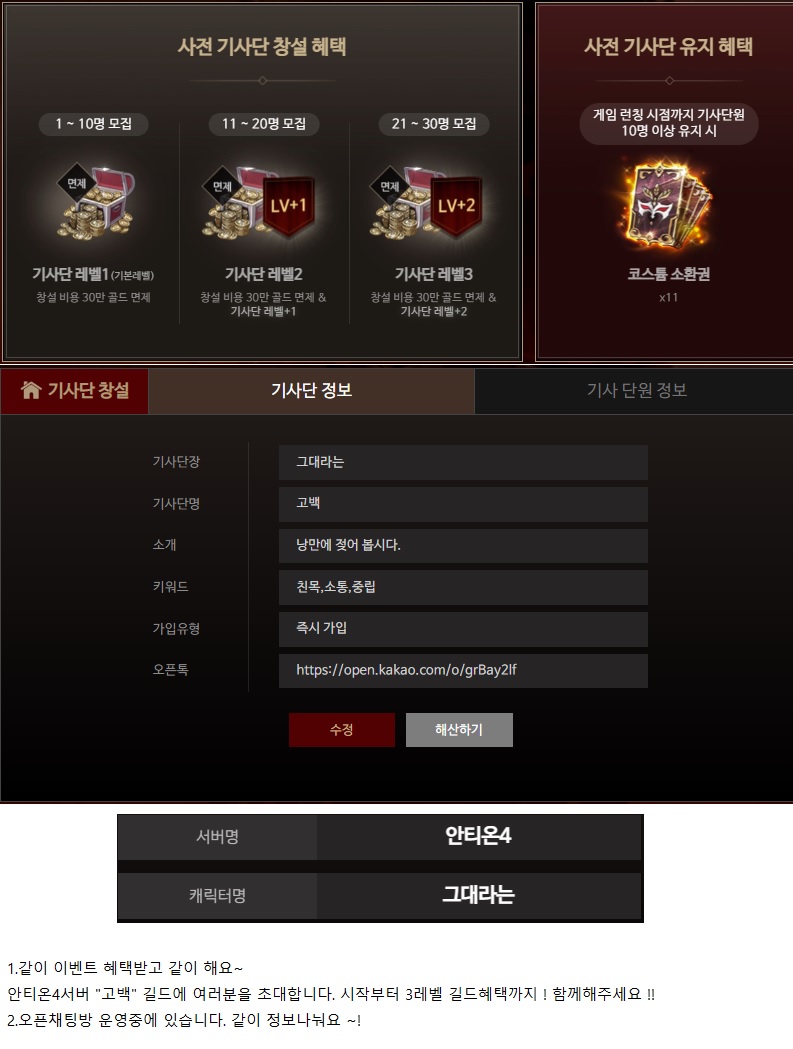Viewport: 793px width, 1049px height.
Task: Click the home icon beside 기사단 창설
Action: click(31, 389)
